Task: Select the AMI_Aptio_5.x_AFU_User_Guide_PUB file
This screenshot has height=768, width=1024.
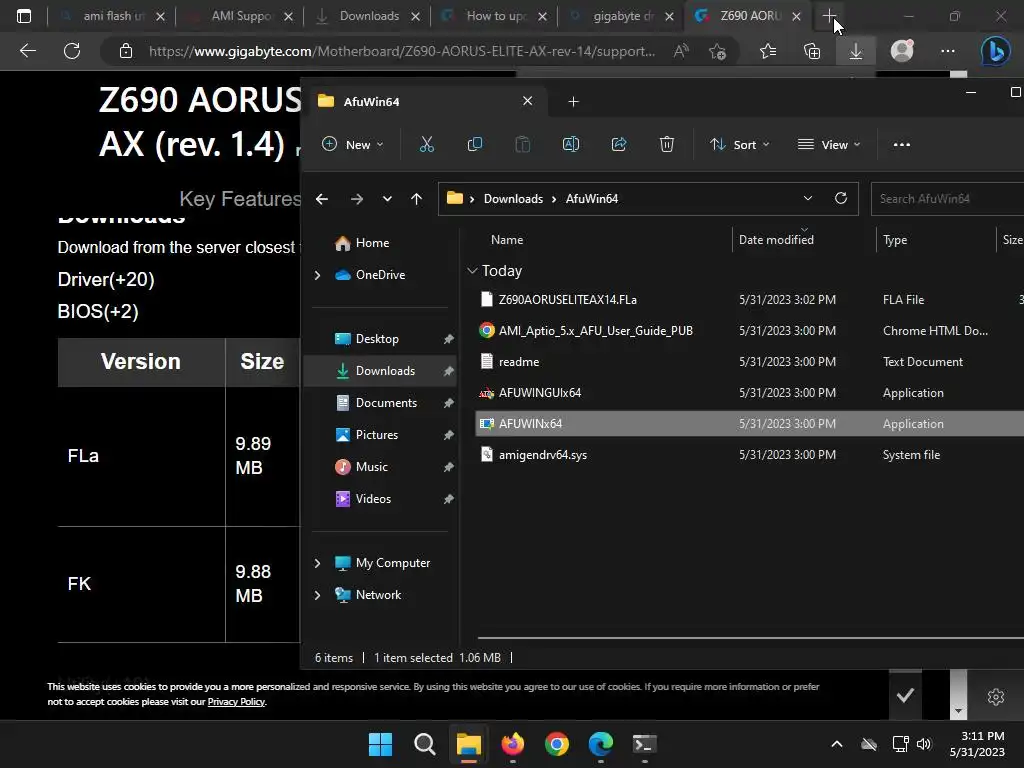Action: pyautogui.click(x=596, y=330)
